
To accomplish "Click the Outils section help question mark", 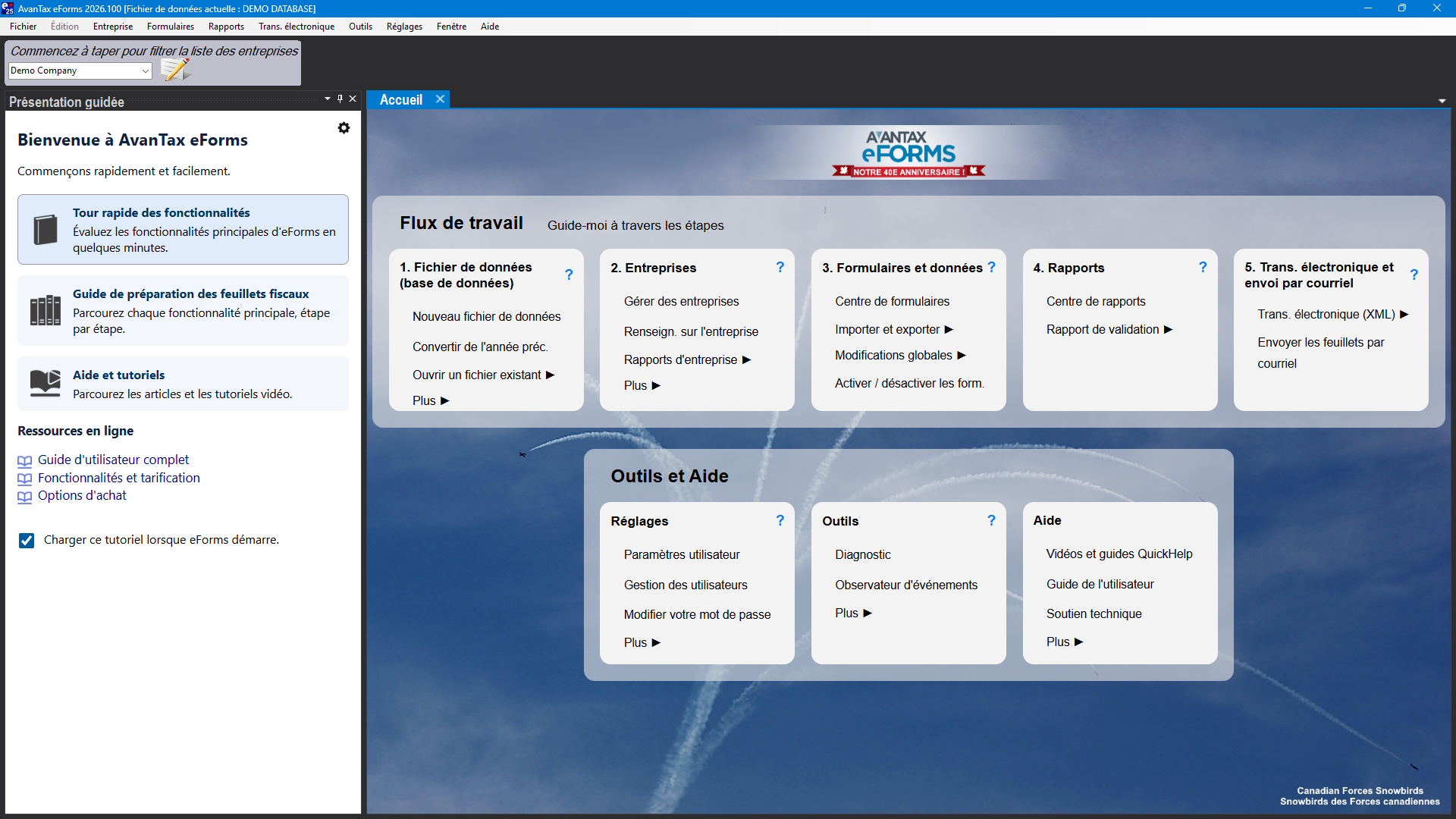I will pos(991,520).
